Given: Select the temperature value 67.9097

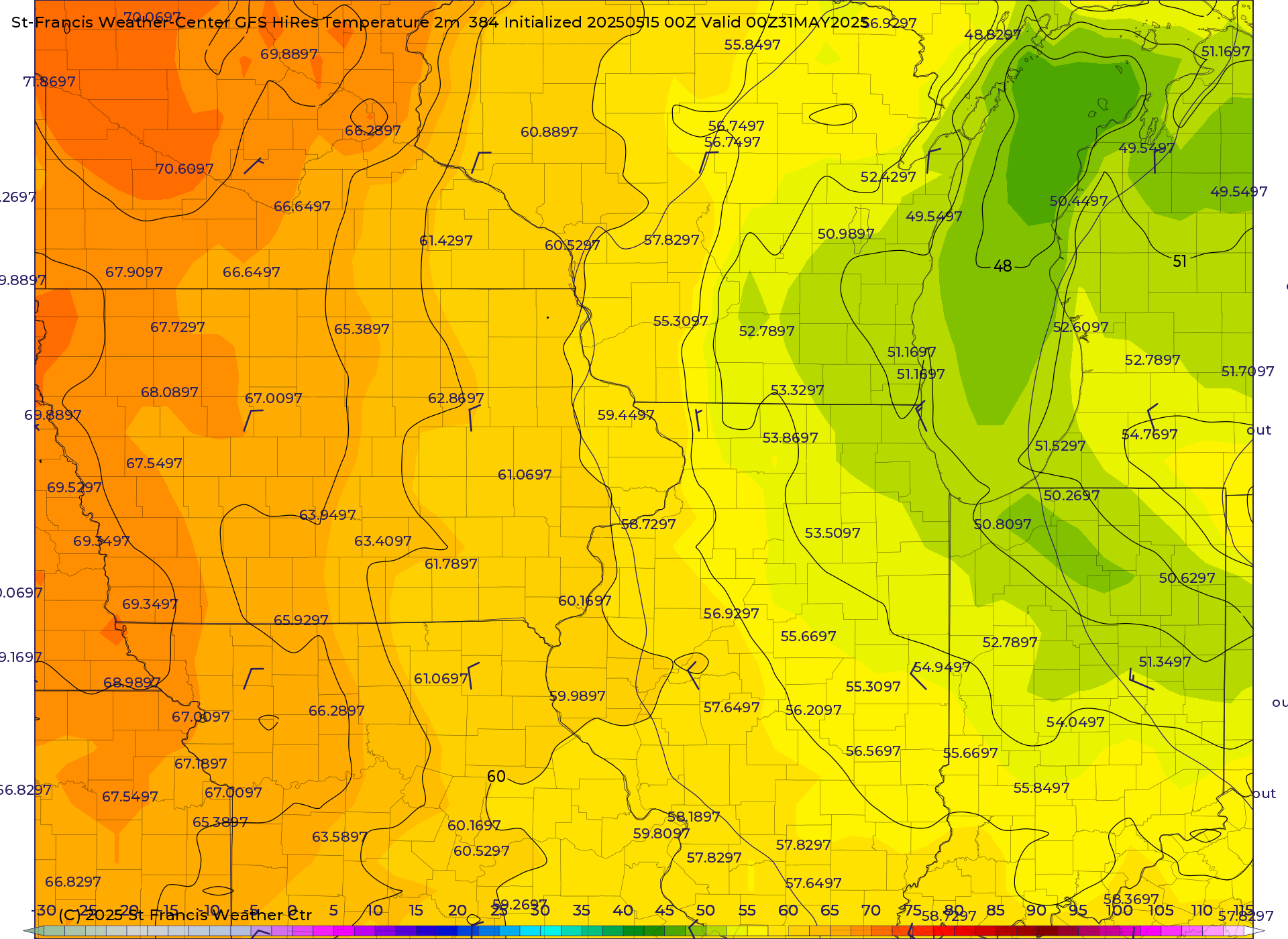Looking at the screenshot, I should [x=134, y=272].
